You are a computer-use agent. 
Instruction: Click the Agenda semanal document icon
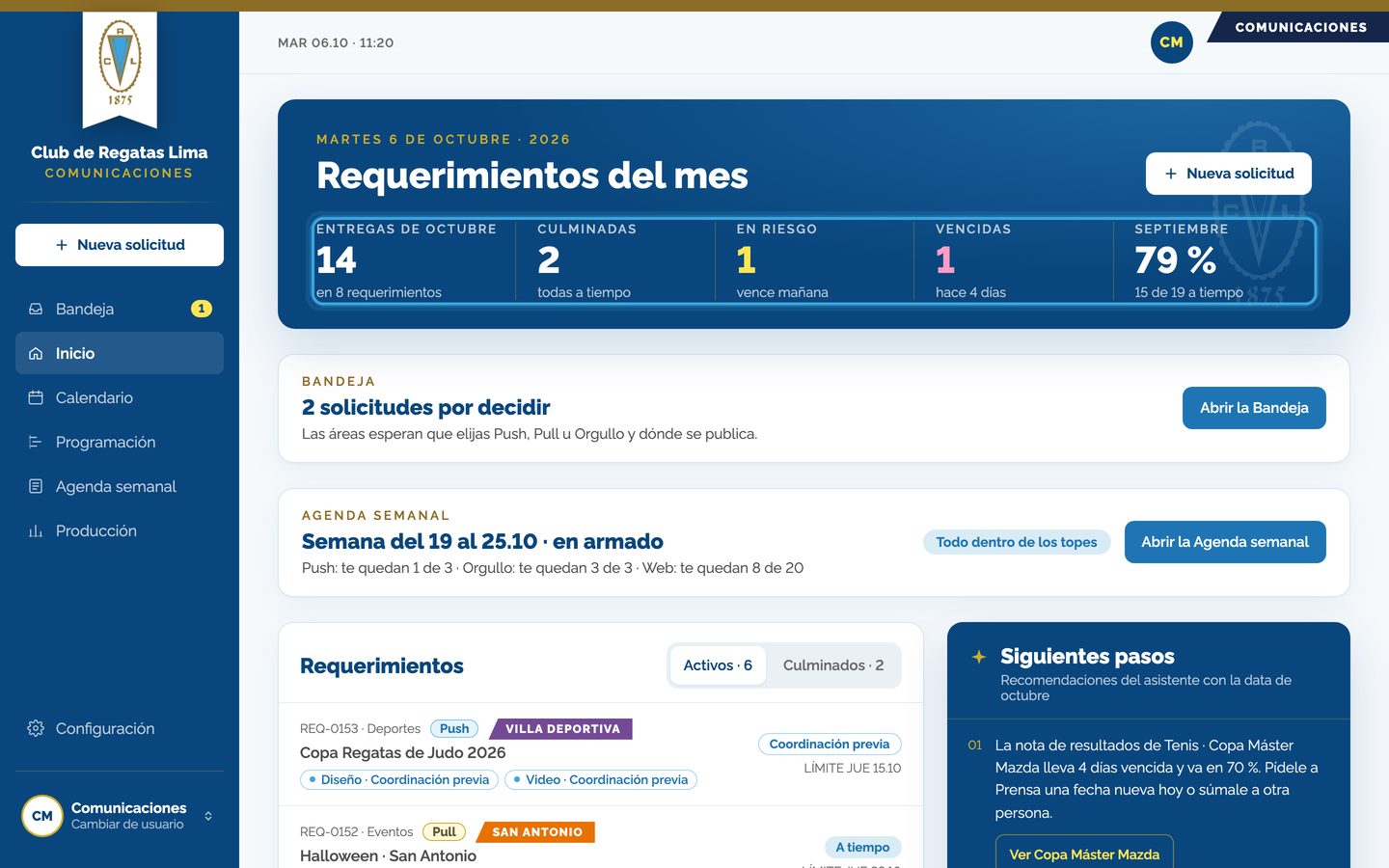pyautogui.click(x=36, y=486)
